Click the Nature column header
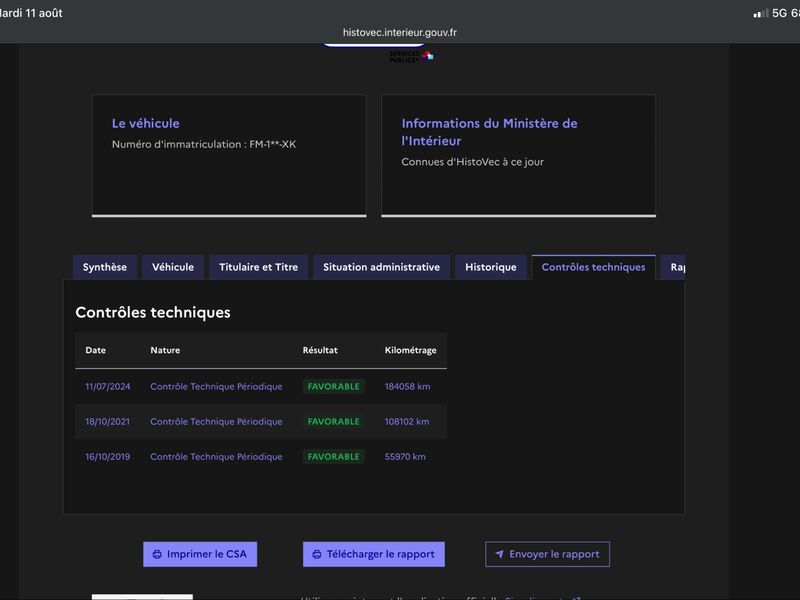The width and height of the screenshot is (800, 600). [165, 351]
